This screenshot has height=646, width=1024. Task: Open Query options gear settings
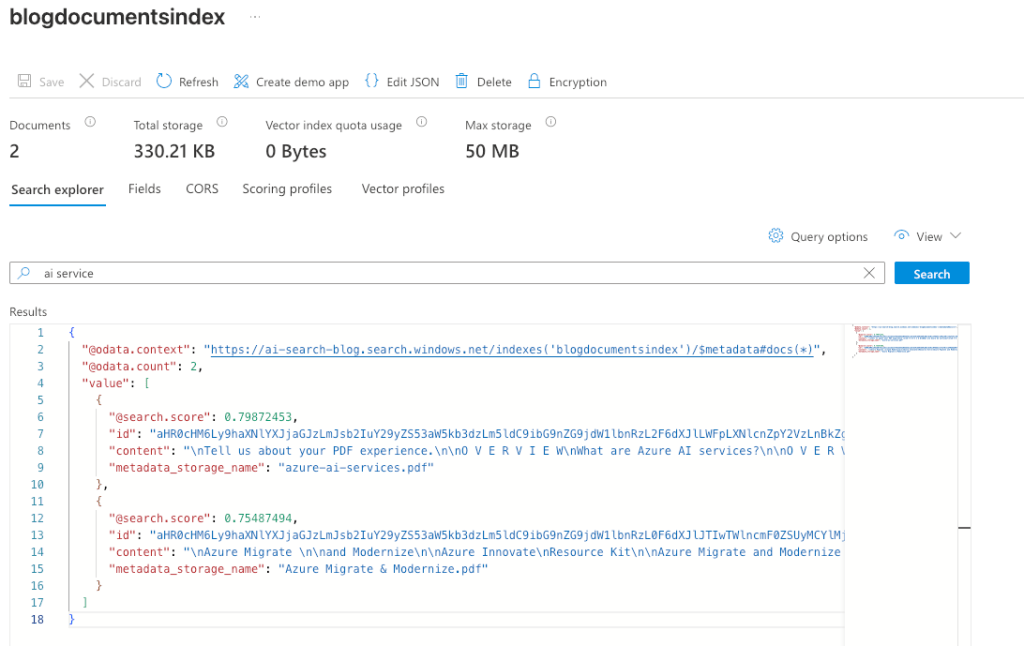[776, 236]
